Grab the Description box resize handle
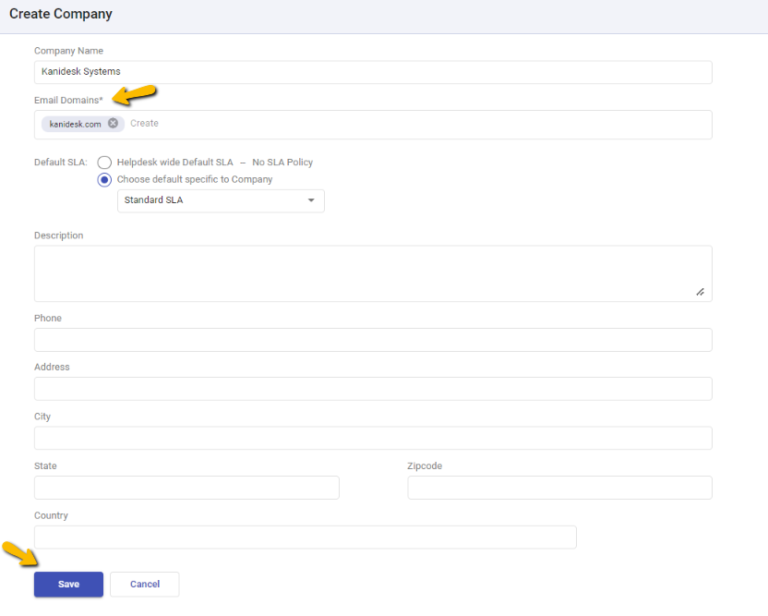This screenshot has height=616, width=768. click(x=700, y=292)
